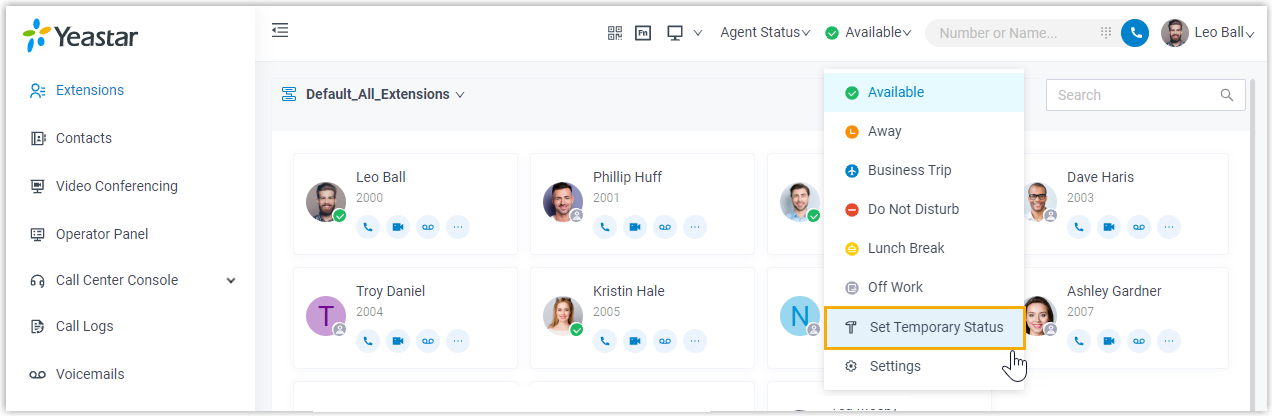Click Phillip Huff's avatar photo
Viewport: 1273px width, 417px height.
point(563,202)
